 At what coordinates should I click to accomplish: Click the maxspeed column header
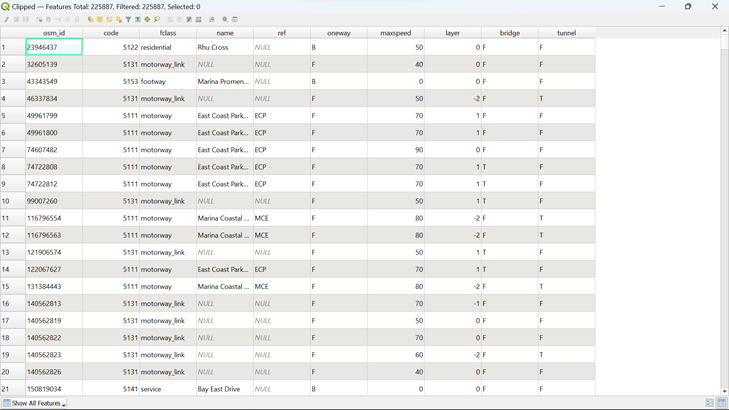point(395,33)
